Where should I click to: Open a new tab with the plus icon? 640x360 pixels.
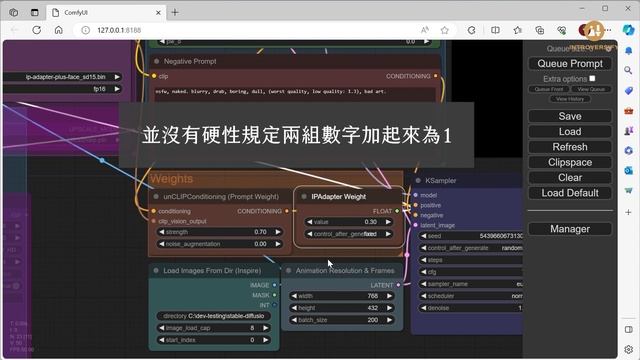click(175, 12)
